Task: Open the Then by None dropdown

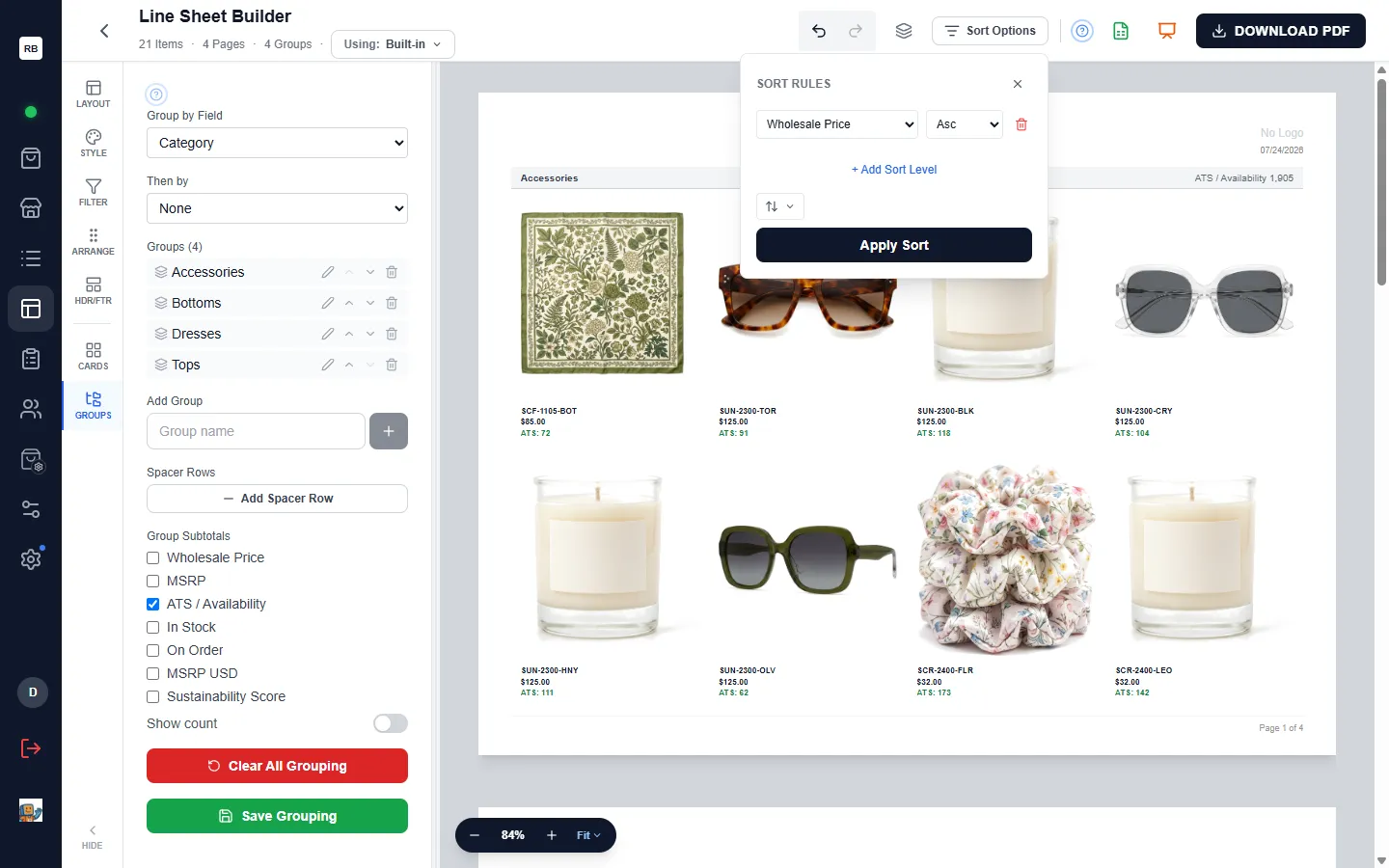Action: pos(277,208)
